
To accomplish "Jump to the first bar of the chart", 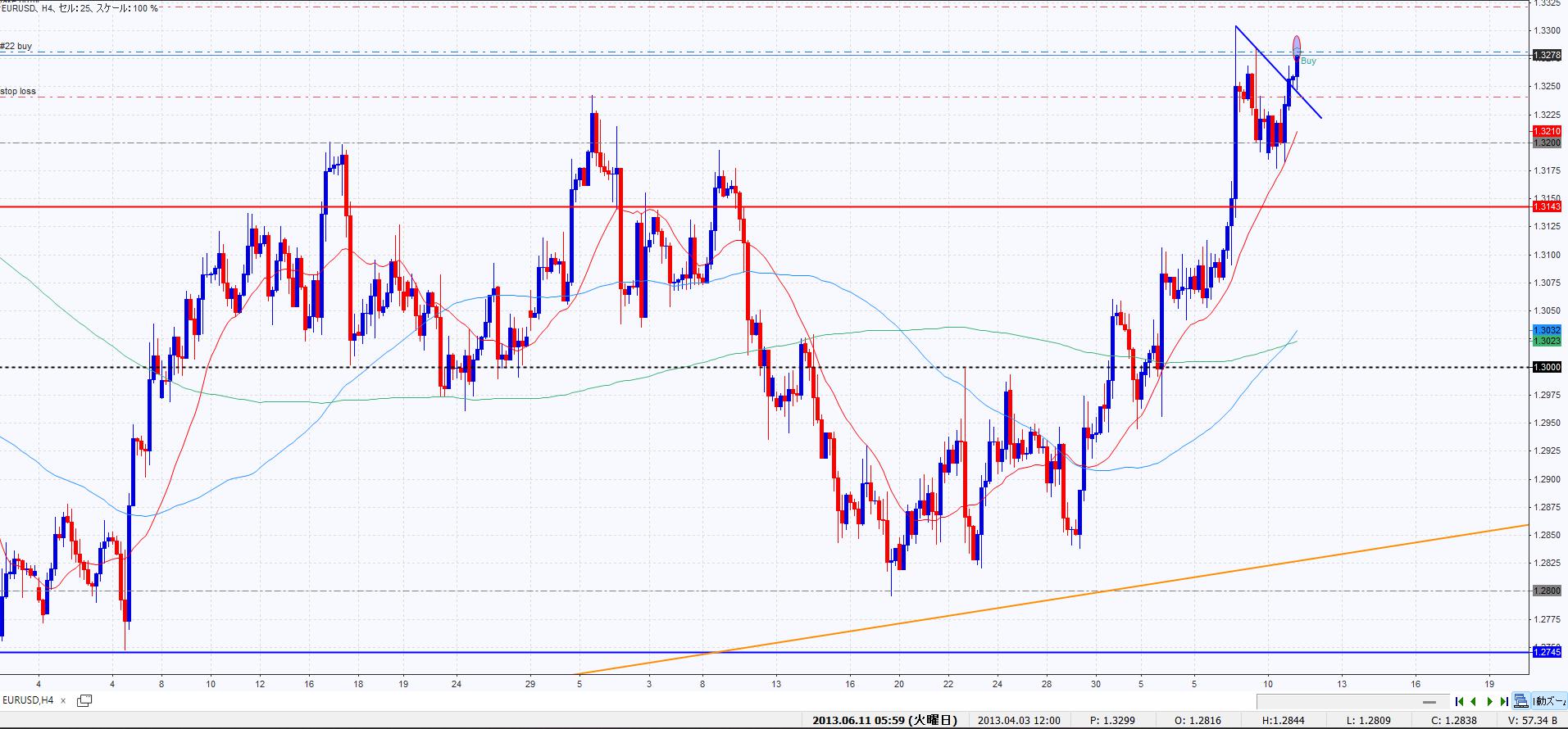I will [x=1459, y=701].
